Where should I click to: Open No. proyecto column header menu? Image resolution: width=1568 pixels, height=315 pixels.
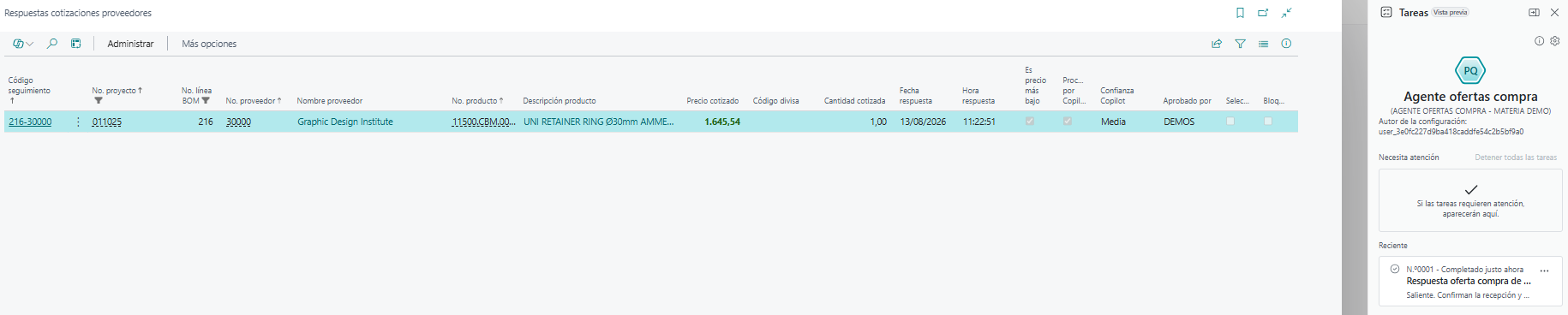[x=117, y=90]
